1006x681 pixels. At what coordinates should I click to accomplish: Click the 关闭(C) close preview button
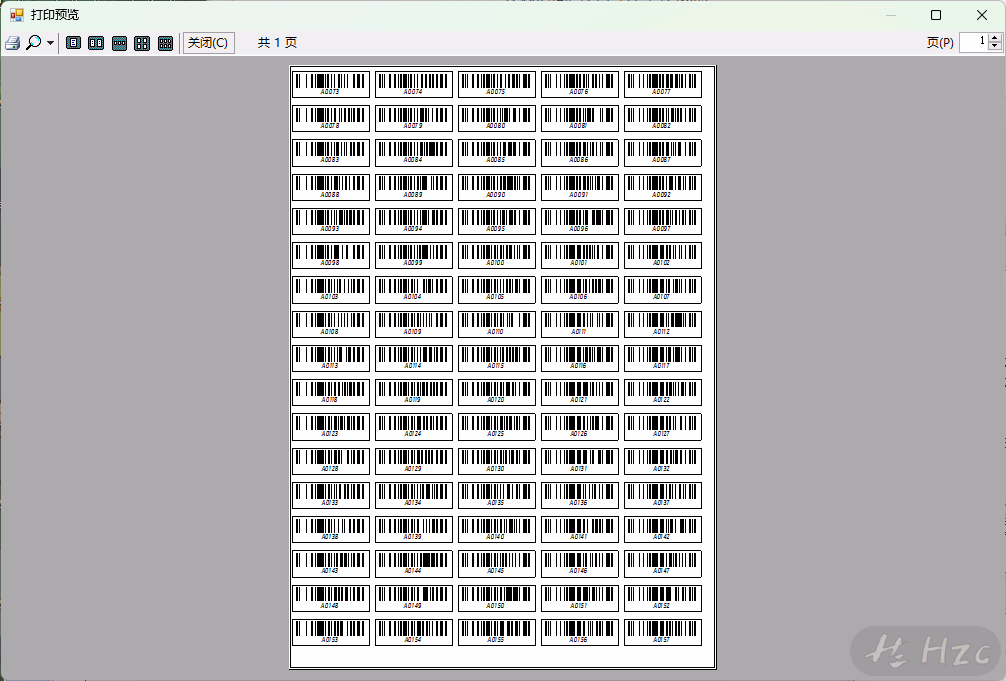pos(209,43)
